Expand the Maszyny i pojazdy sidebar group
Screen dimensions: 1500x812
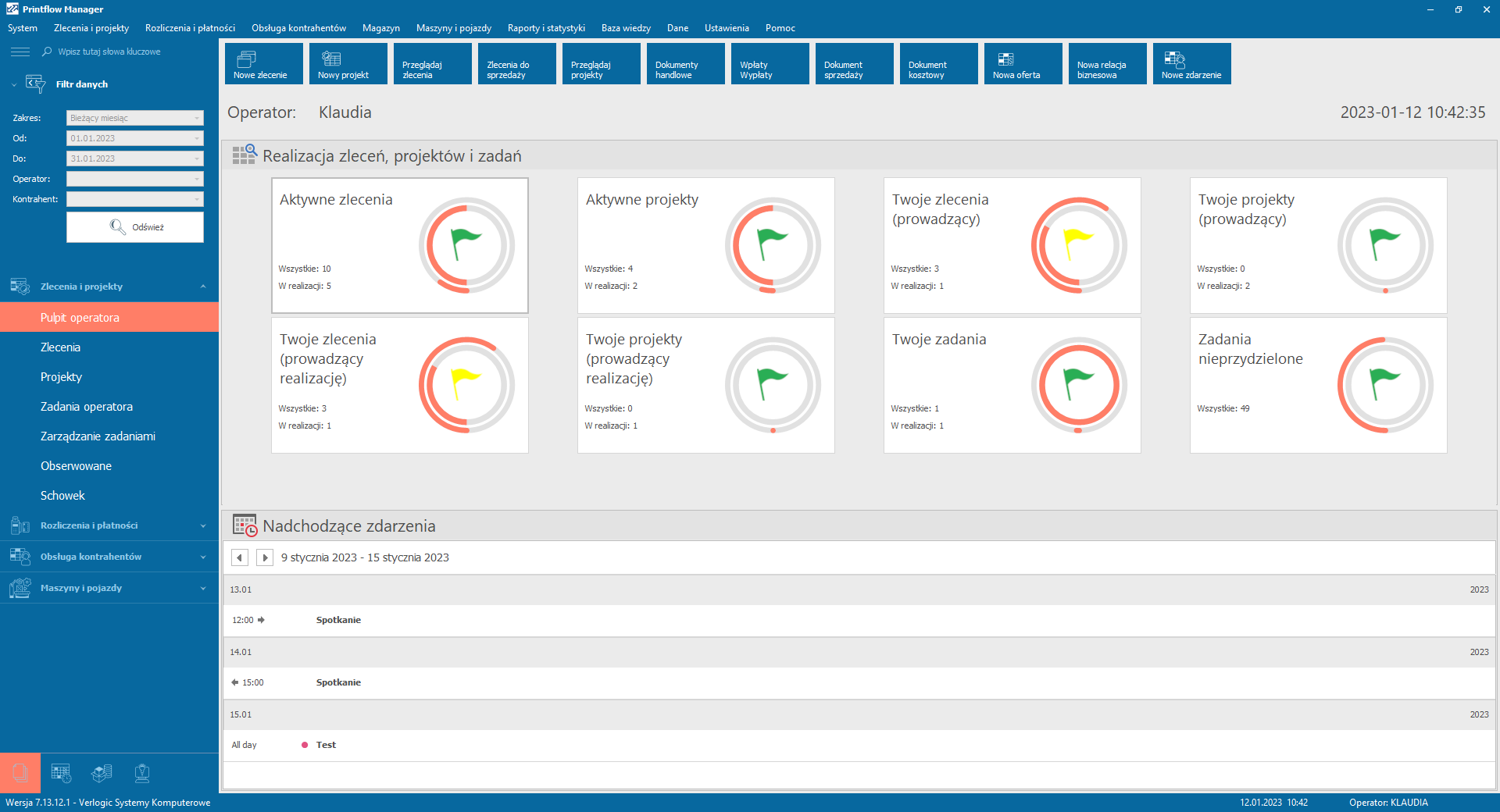(x=108, y=588)
